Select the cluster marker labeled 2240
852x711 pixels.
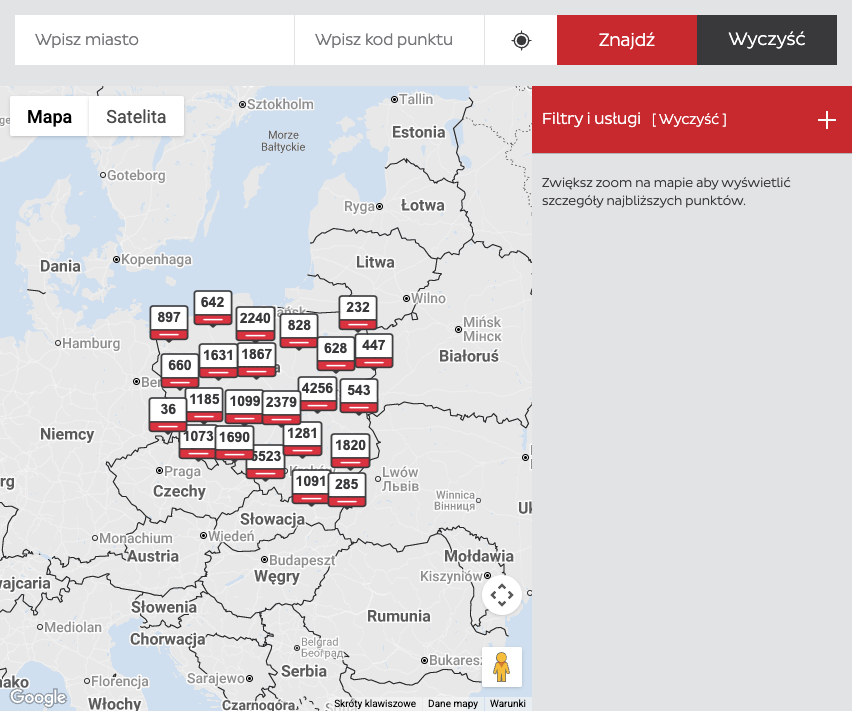point(255,321)
